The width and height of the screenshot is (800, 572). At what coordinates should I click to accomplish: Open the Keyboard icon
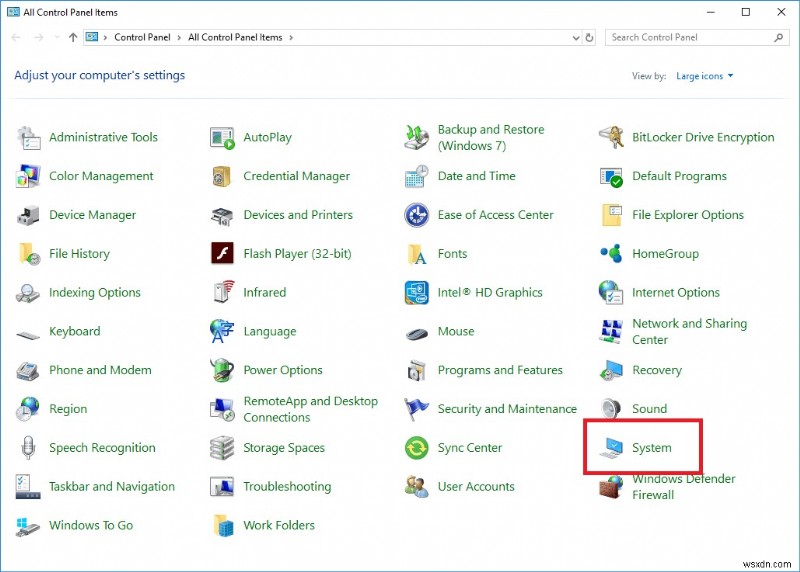tap(28, 335)
